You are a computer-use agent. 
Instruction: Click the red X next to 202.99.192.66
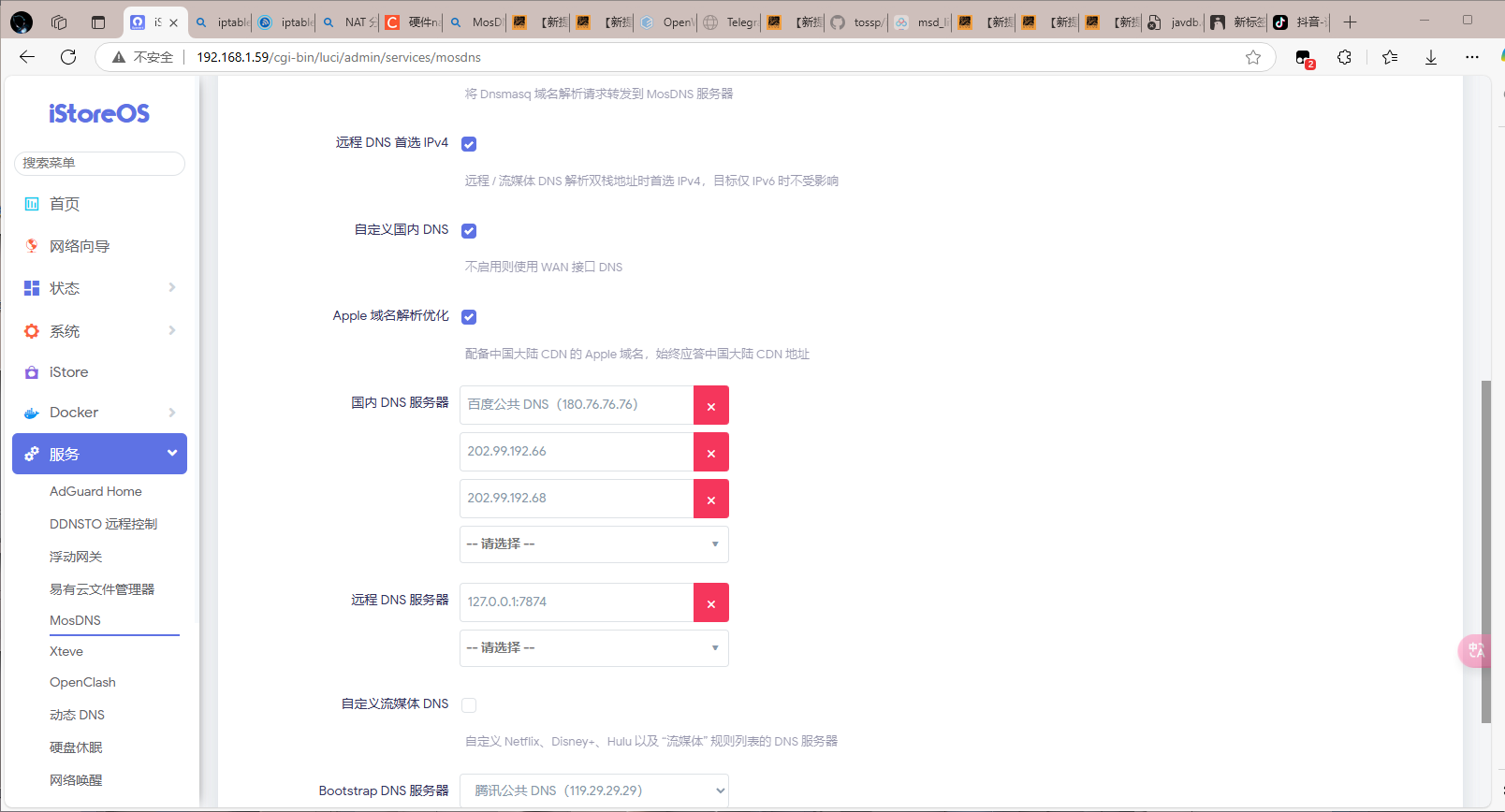tap(710, 453)
